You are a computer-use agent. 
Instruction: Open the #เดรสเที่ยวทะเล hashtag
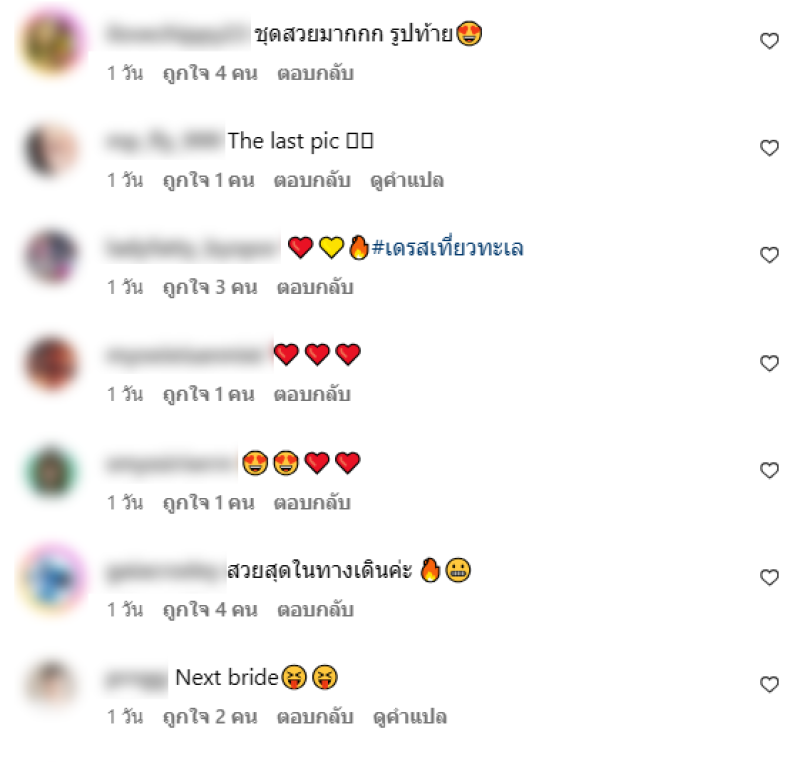pos(447,248)
